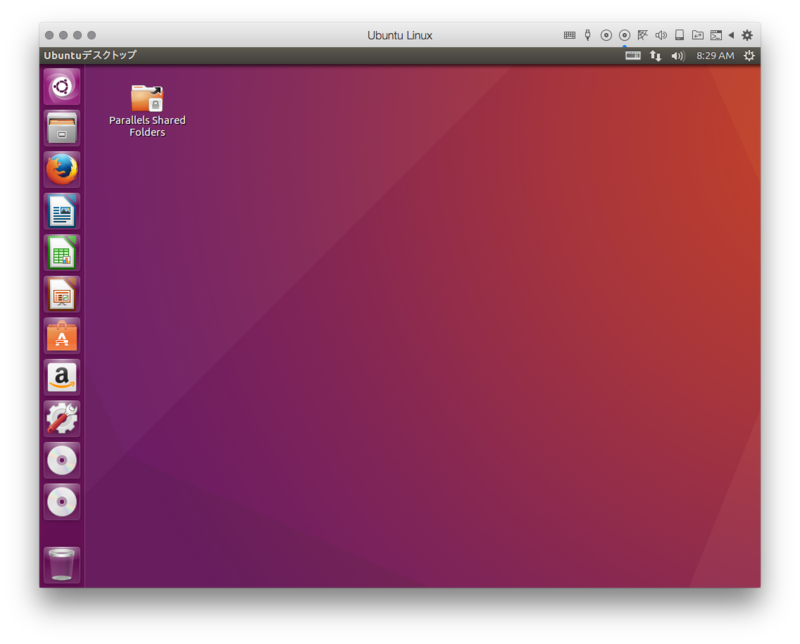Launch Firefox web browser
Screen dimensions: 800x644
click(62, 169)
